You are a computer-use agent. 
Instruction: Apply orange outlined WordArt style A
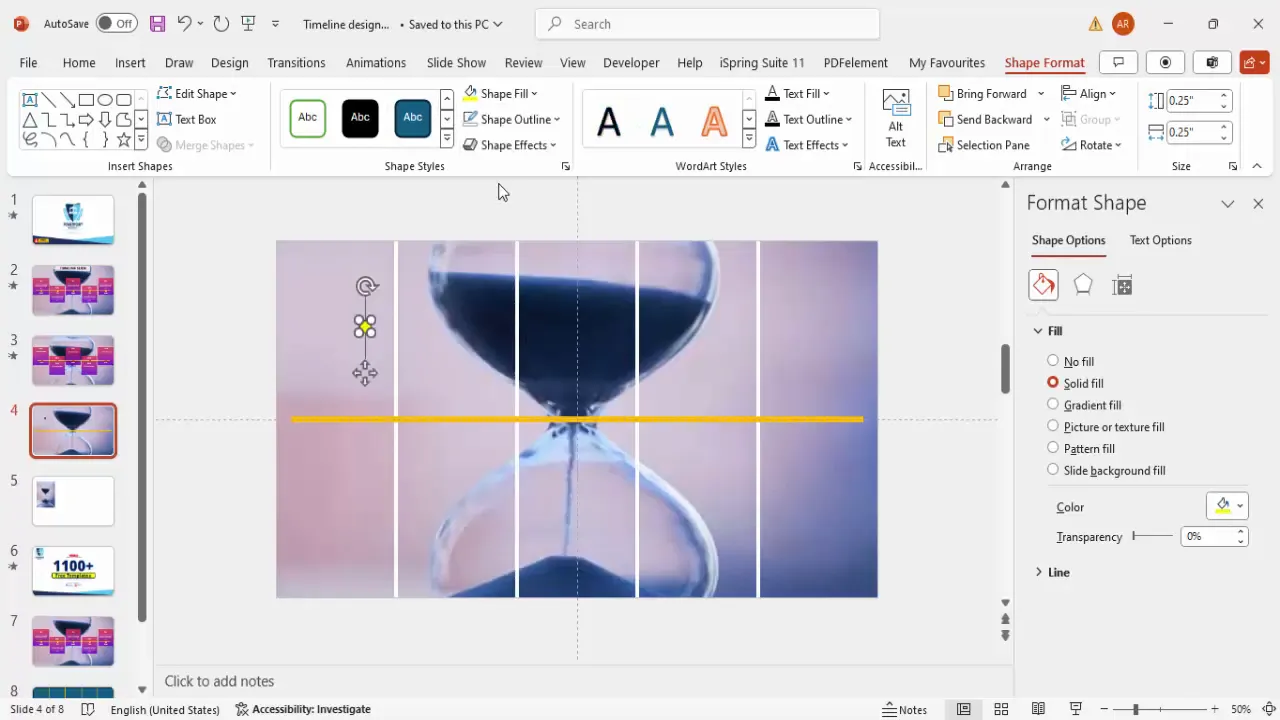(x=714, y=121)
